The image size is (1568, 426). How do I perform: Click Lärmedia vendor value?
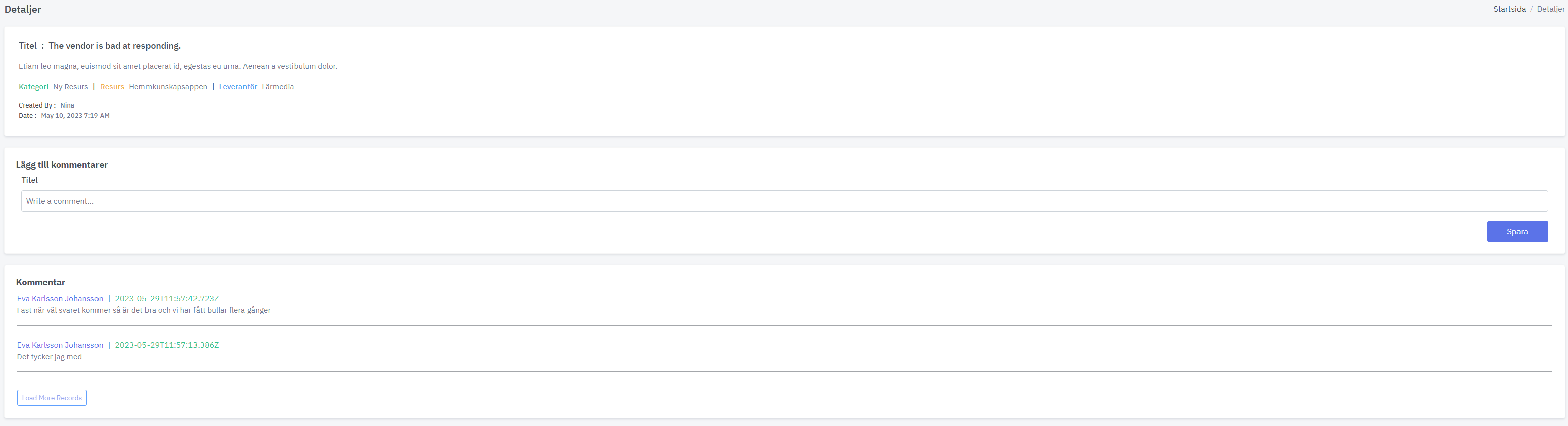tap(278, 87)
